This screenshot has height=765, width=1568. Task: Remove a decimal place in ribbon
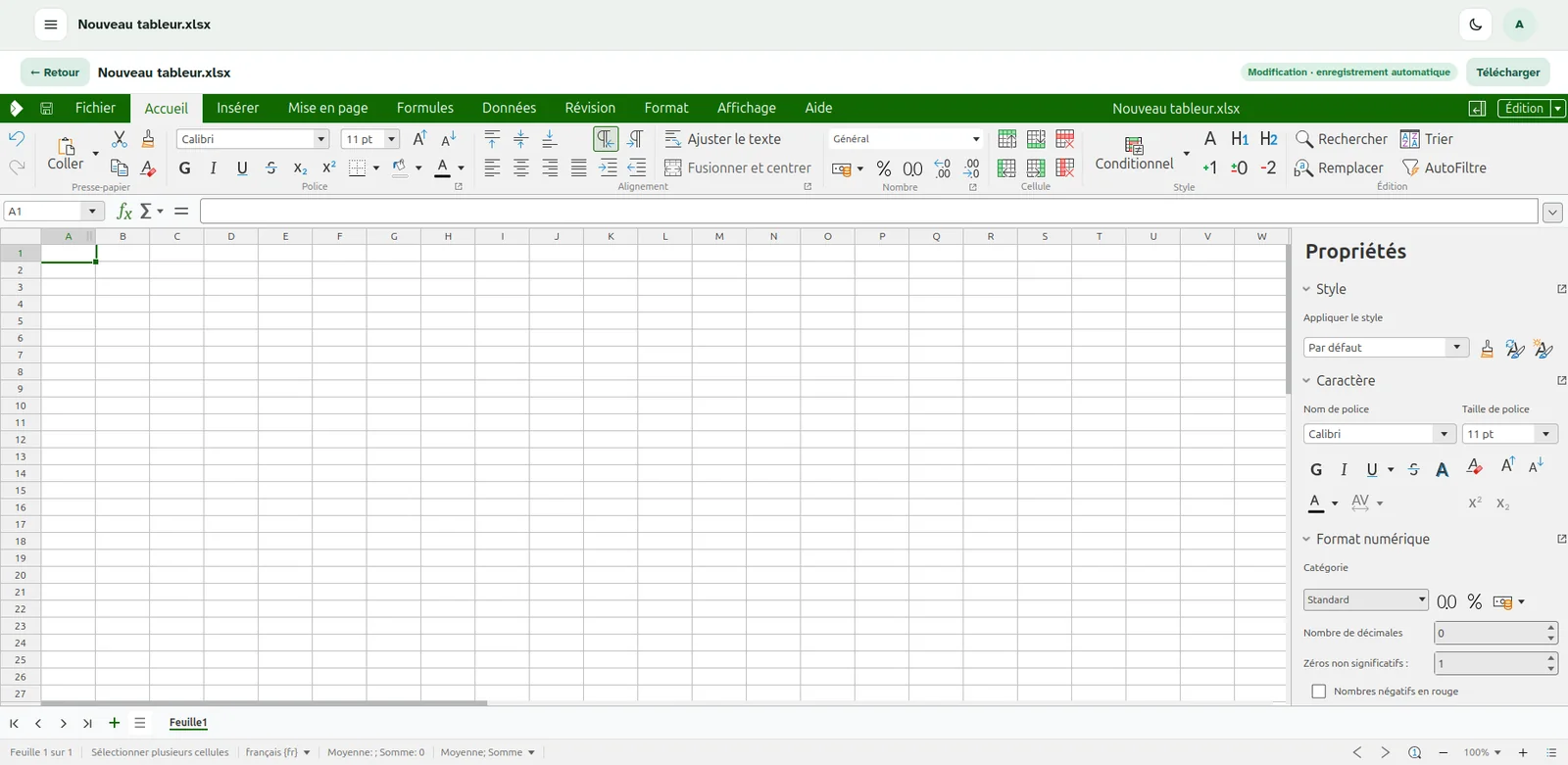[x=971, y=168]
